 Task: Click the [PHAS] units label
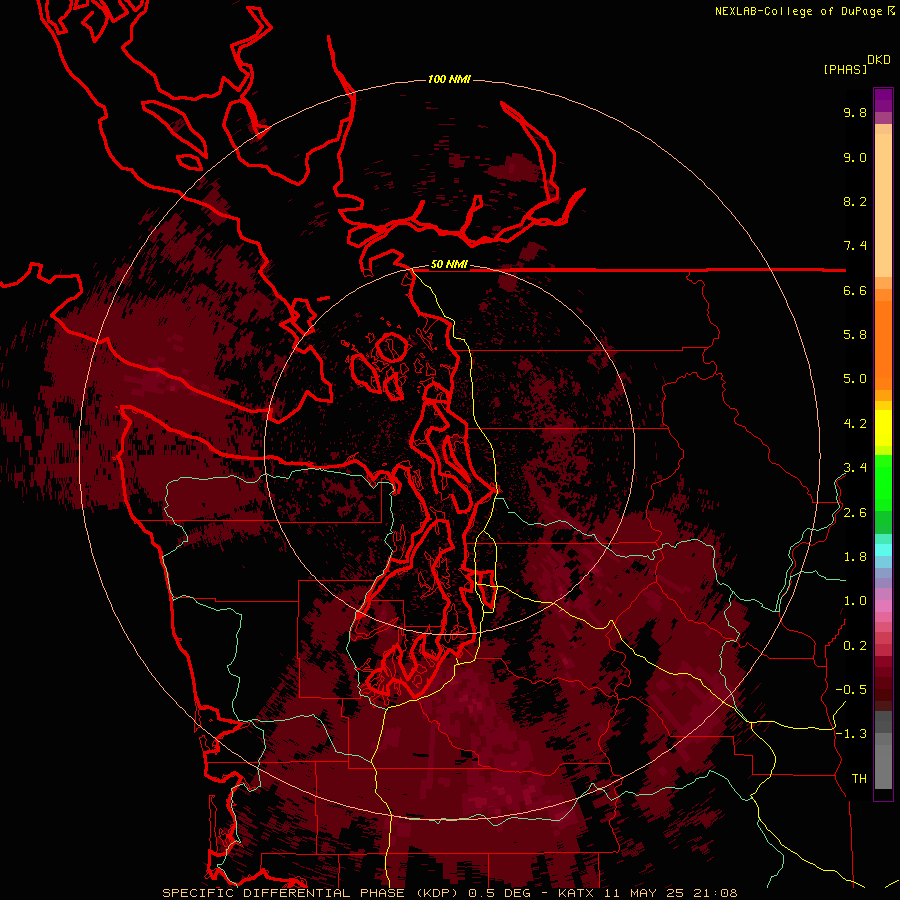coord(845,70)
